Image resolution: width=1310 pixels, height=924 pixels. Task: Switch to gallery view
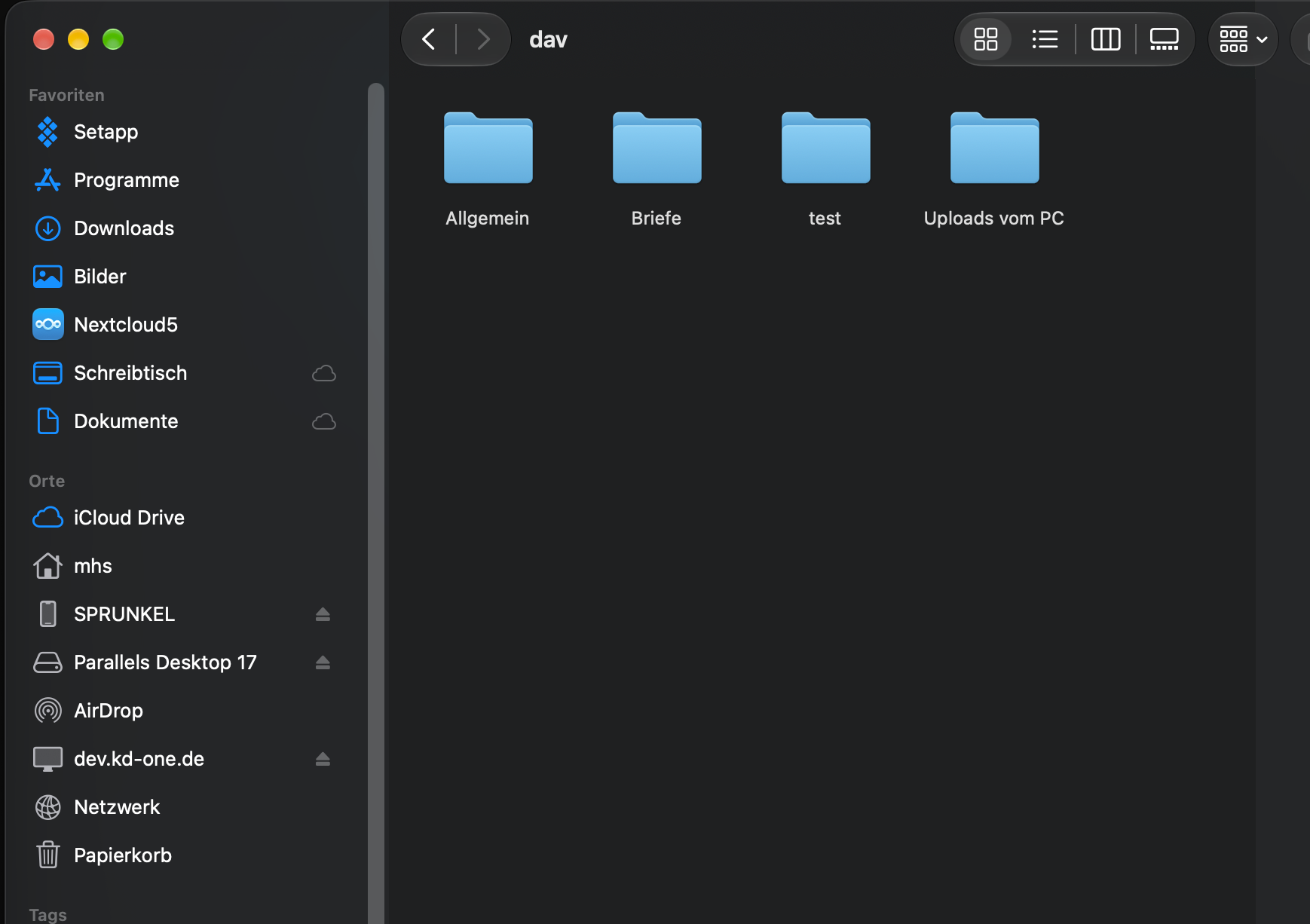(1165, 39)
